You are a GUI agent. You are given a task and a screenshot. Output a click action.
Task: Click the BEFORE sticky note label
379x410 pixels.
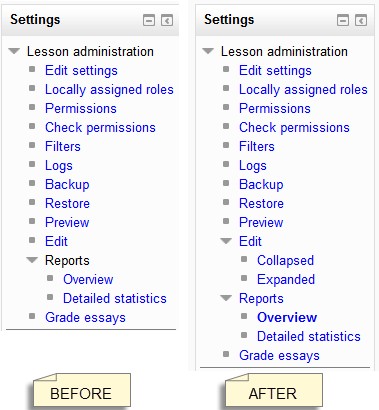(x=81, y=391)
